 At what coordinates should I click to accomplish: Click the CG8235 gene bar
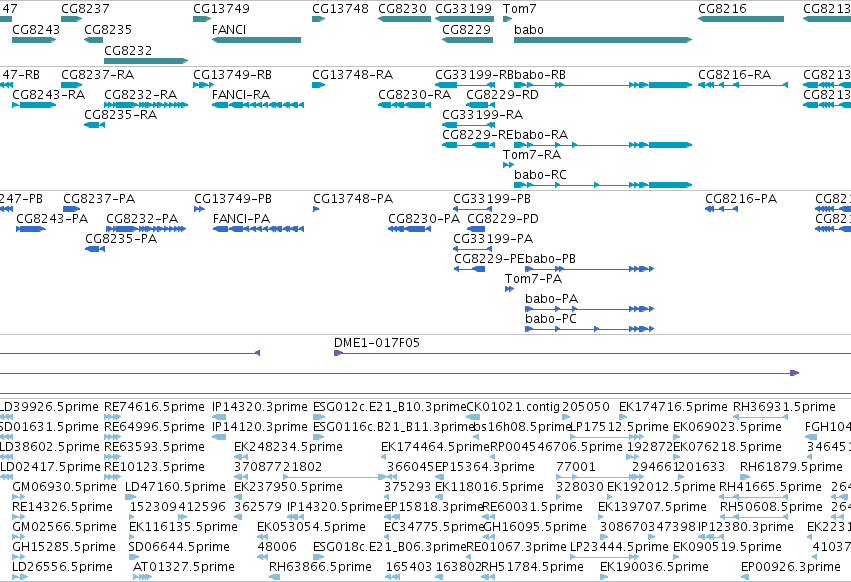point(93,40)
